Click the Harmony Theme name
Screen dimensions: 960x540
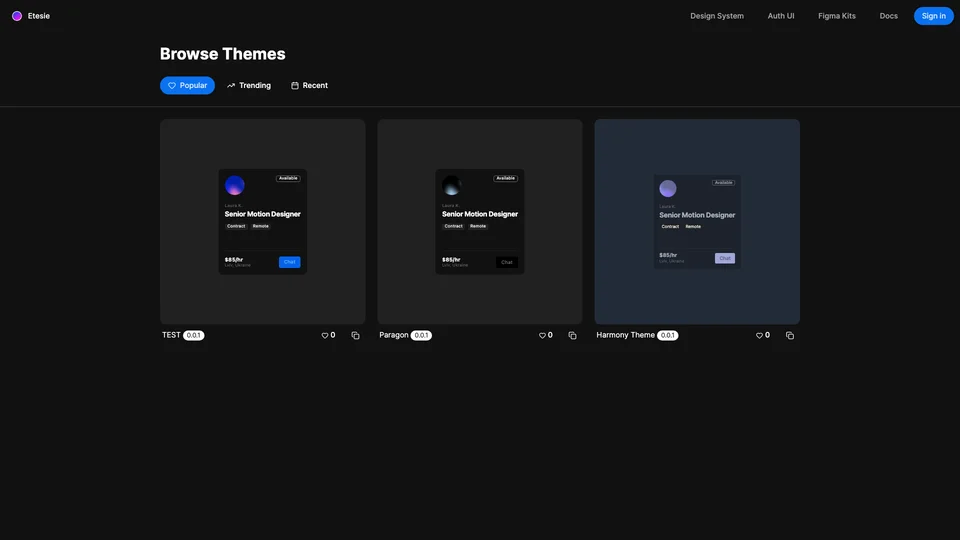tap(625, 335)
